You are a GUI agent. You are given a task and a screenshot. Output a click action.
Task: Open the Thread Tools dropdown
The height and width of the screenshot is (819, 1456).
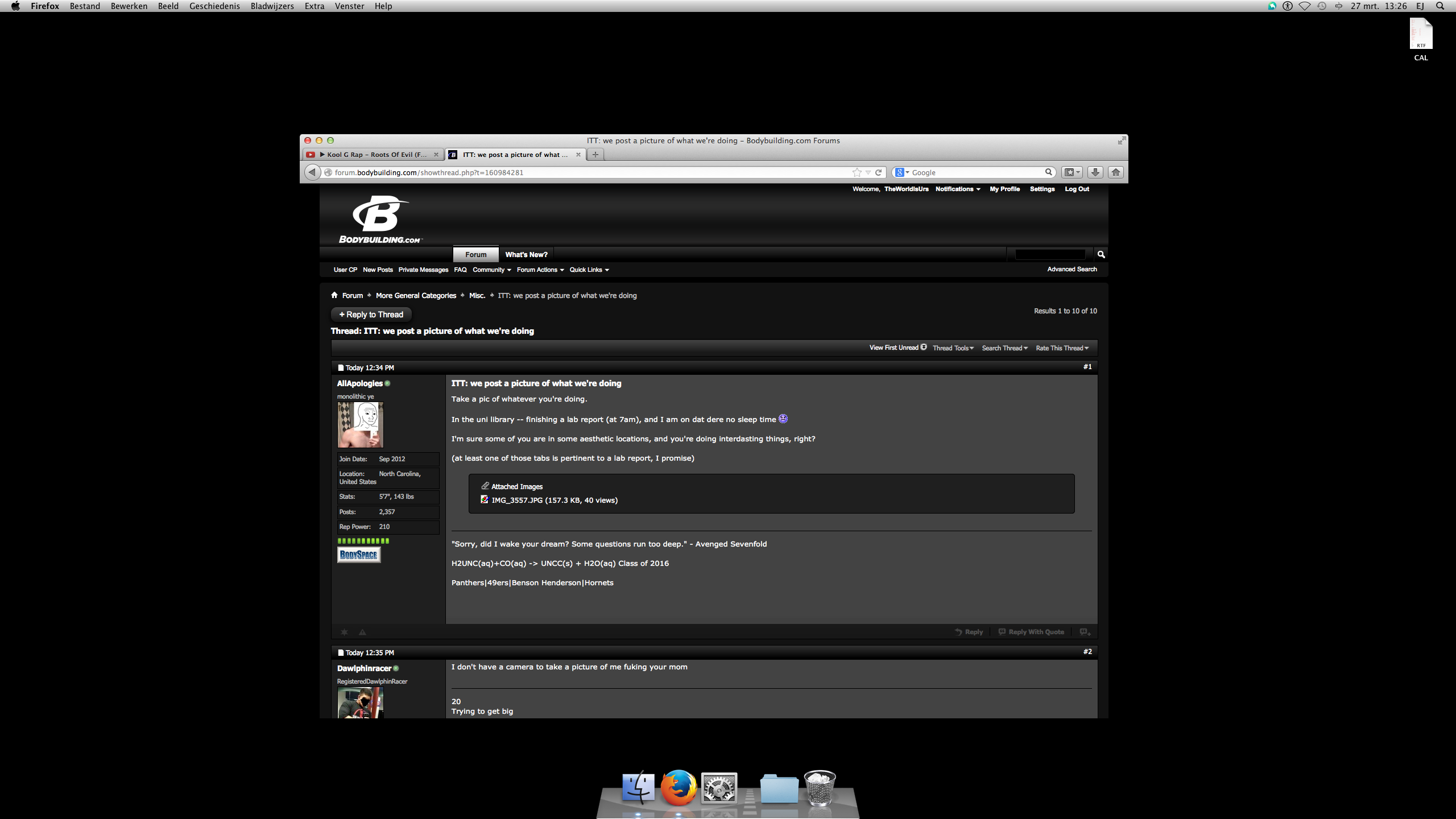pos(953,348)
